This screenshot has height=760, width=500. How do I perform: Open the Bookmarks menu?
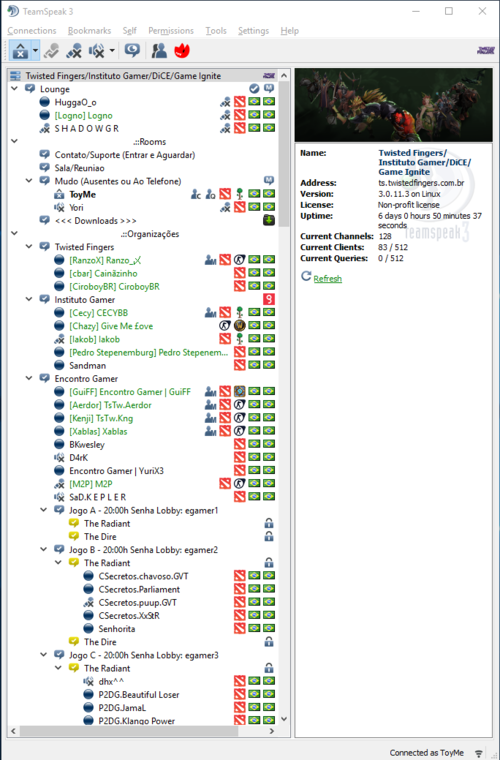[89, 31]
